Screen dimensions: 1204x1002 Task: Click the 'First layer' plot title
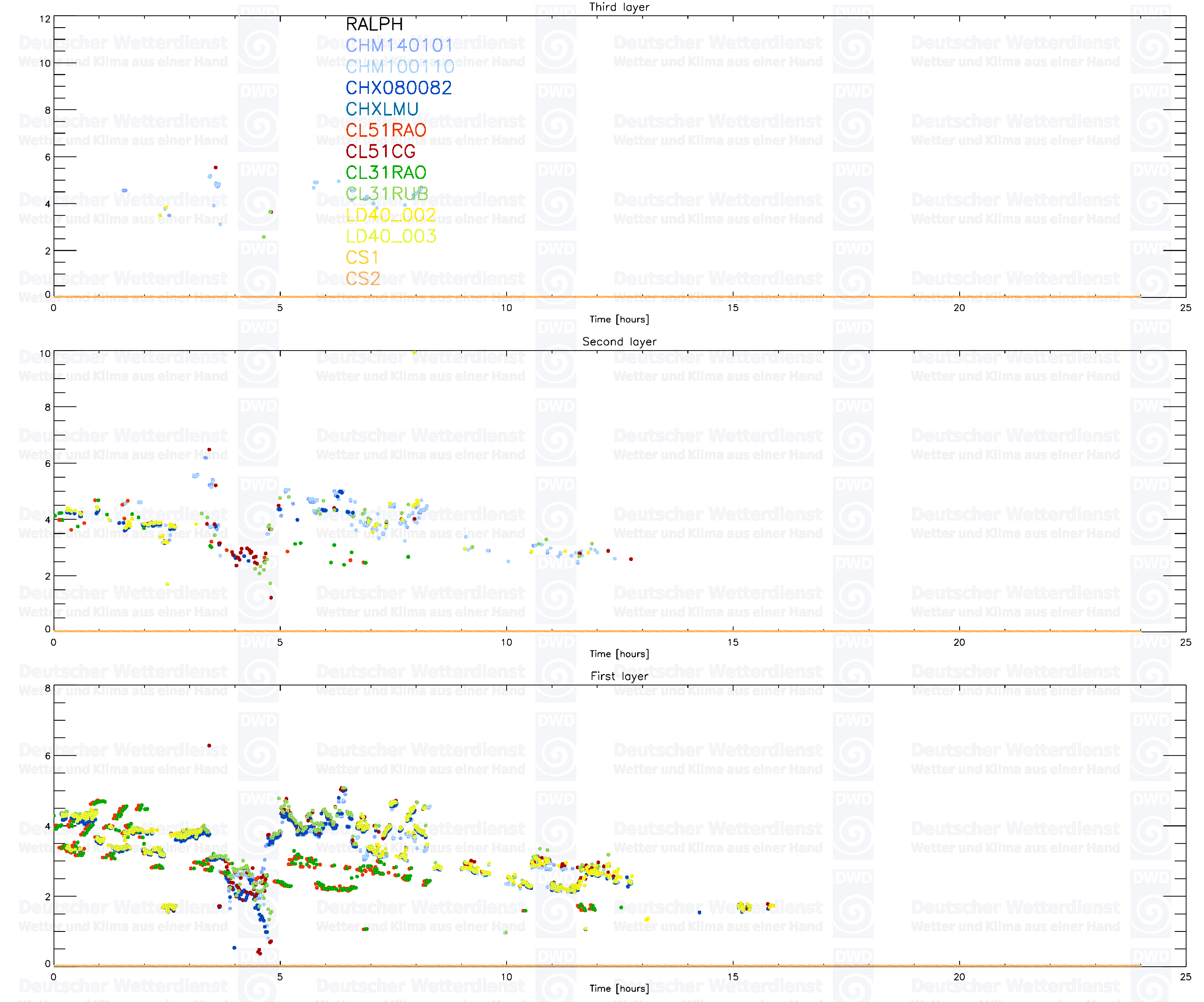[x=619, y=676]
